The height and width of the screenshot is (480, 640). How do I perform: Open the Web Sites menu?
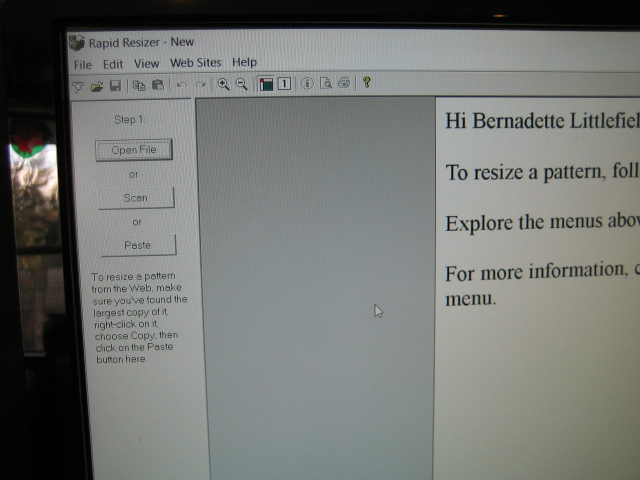[196, 63]
